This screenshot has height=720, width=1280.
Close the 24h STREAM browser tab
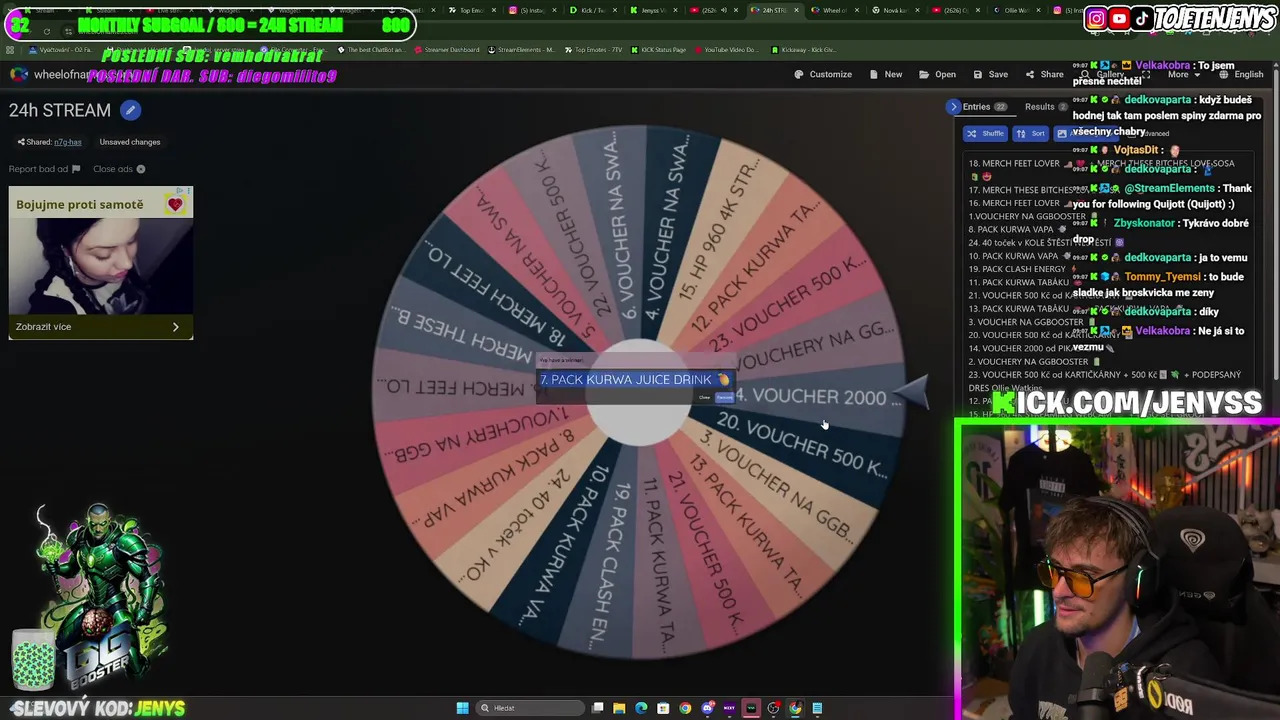tap(796, 10)
